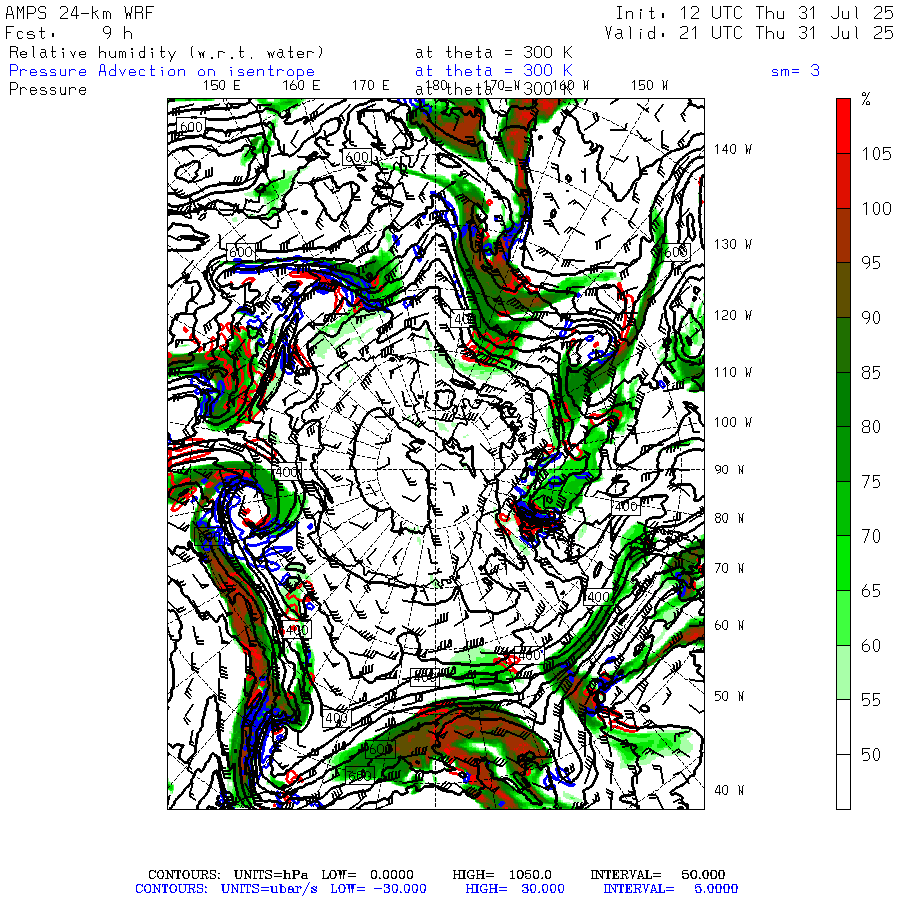Image resolution: width=900 pixels, height=900 pixels.
Task: Pick the bright red swatch above 105
Action: (843, 126)
